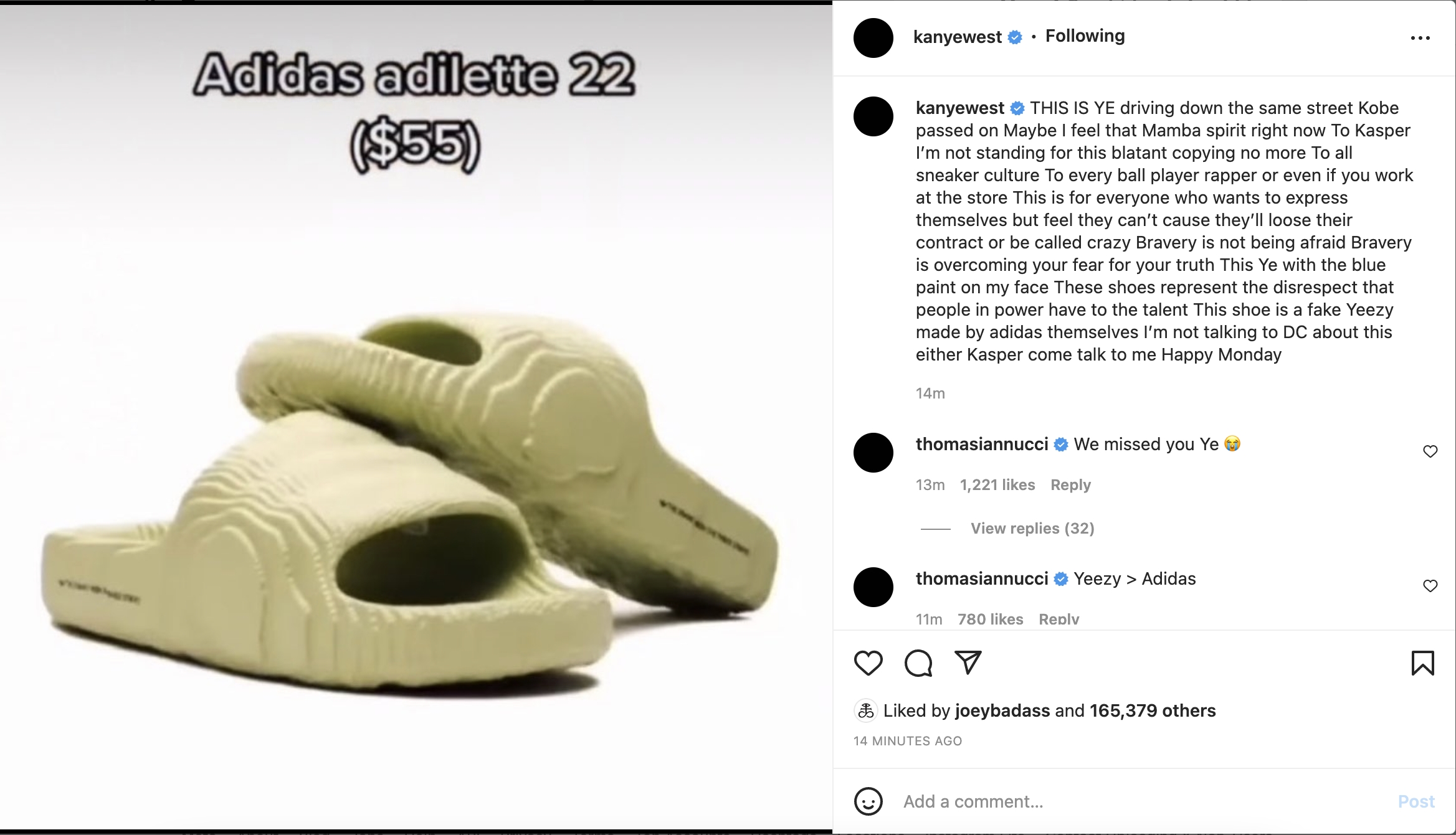Open joeybadass profile in the likes line
1456x835 pixels.
[1002, 710]
